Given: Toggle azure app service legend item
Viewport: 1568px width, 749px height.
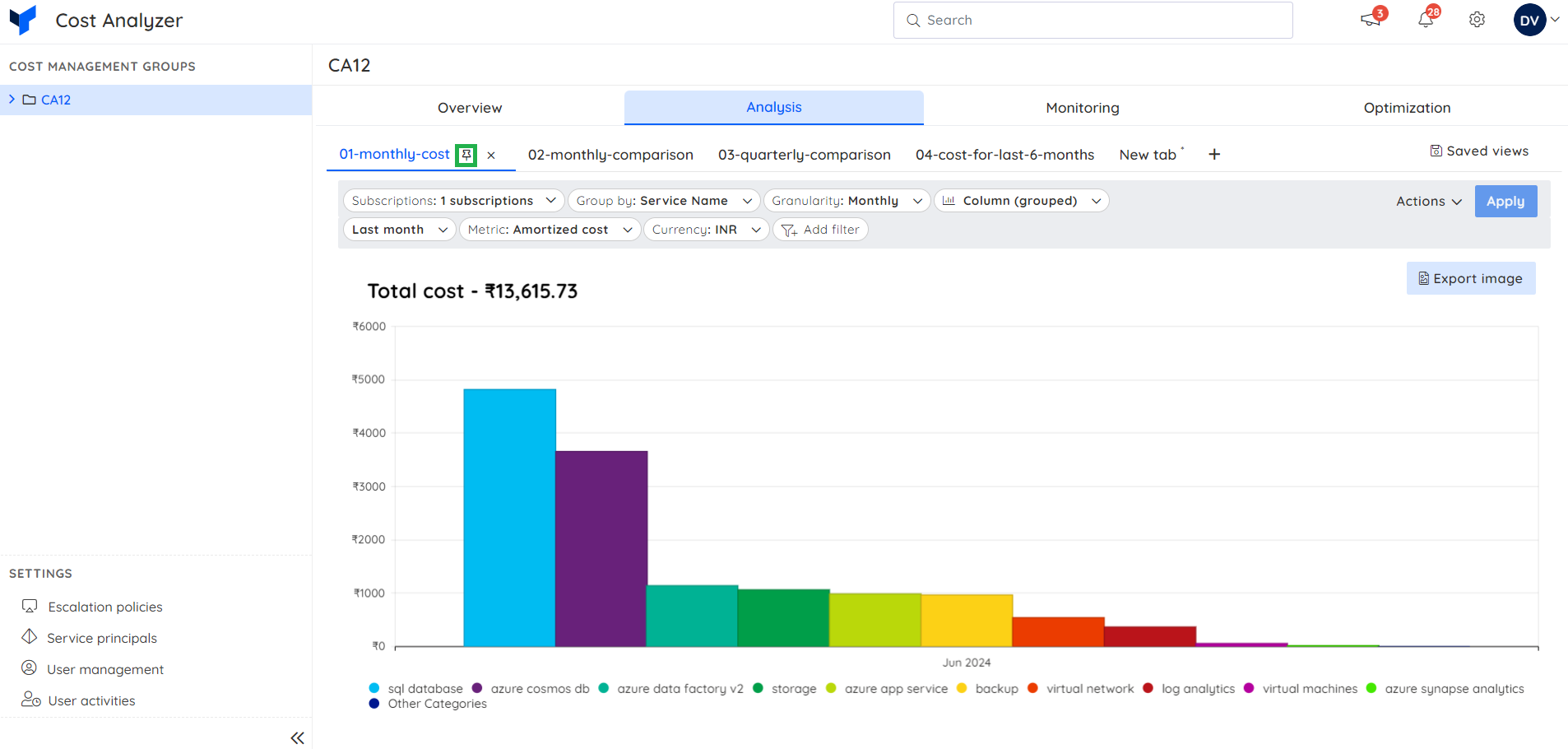Looking at the screenshot, I should coord(887,689).
